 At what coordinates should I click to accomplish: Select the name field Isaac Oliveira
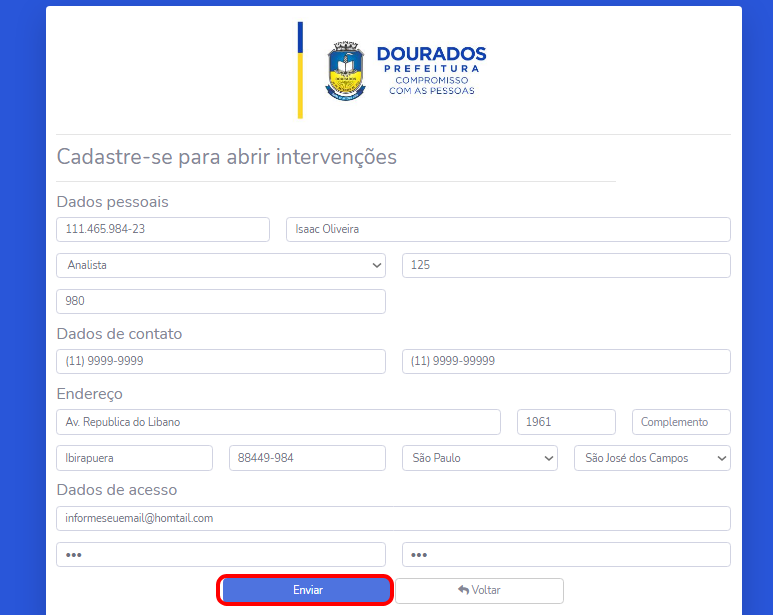(508, 229)
